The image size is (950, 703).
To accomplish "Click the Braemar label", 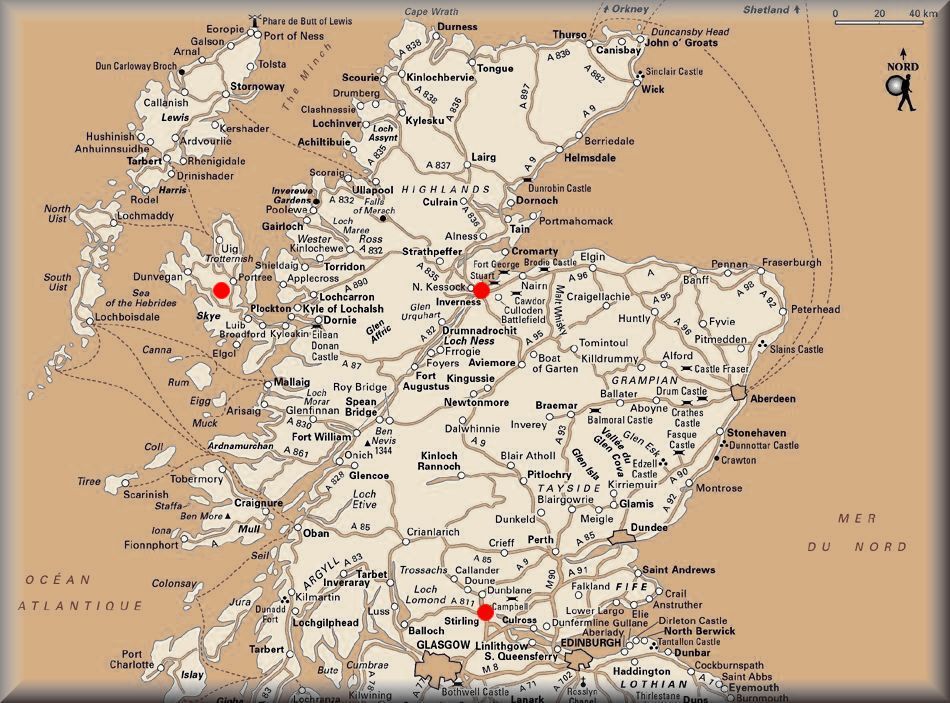I will (x=556, y=405).
